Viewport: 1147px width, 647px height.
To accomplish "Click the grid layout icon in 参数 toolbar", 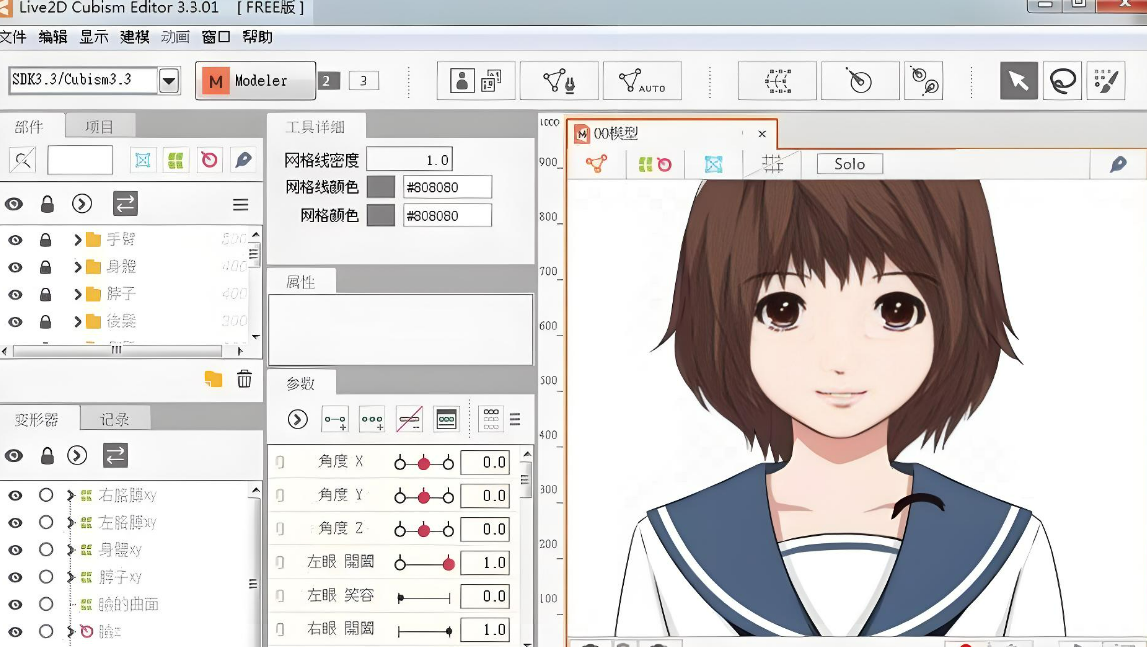I will coord(491,419).
